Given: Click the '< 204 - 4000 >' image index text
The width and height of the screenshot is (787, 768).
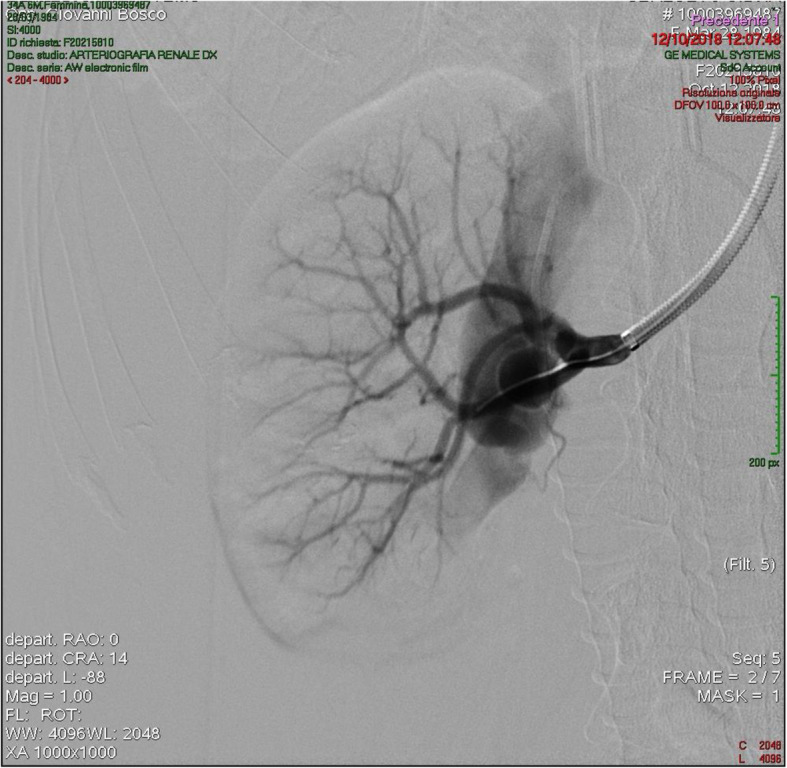Looking at the screenshot, I should point(38,80).
